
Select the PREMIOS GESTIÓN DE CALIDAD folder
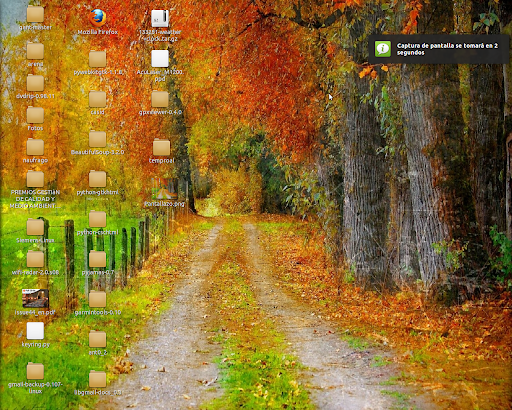pos(35,179)
